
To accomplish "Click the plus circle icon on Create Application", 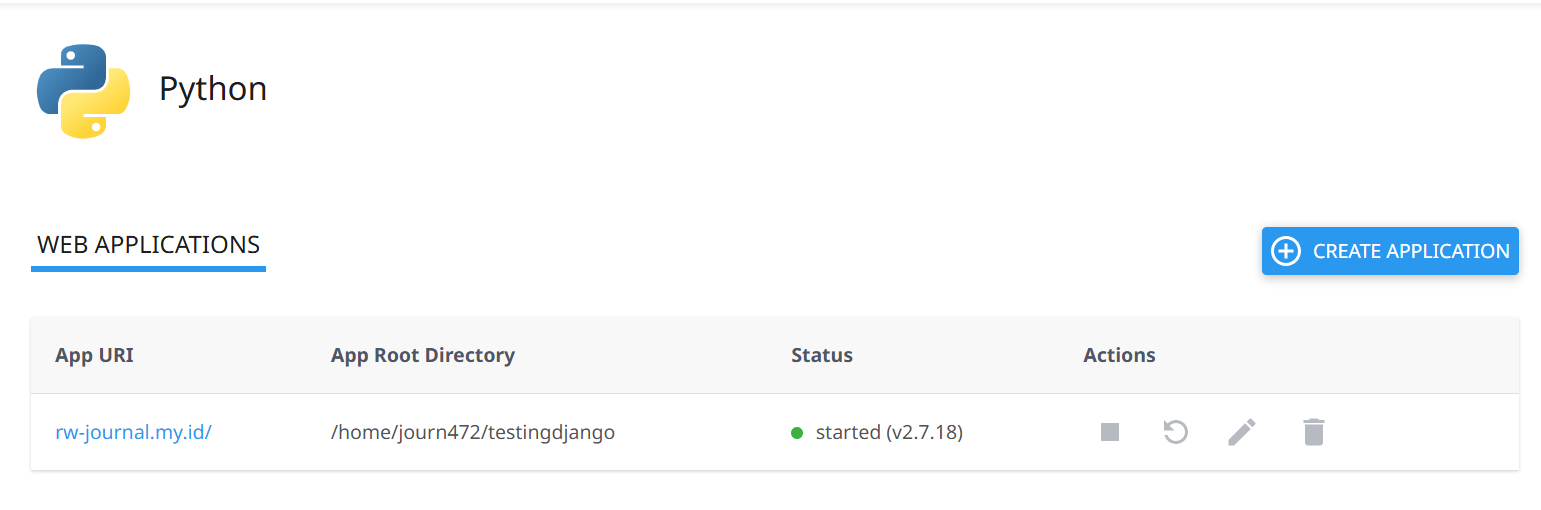I will pos(1285,251).
